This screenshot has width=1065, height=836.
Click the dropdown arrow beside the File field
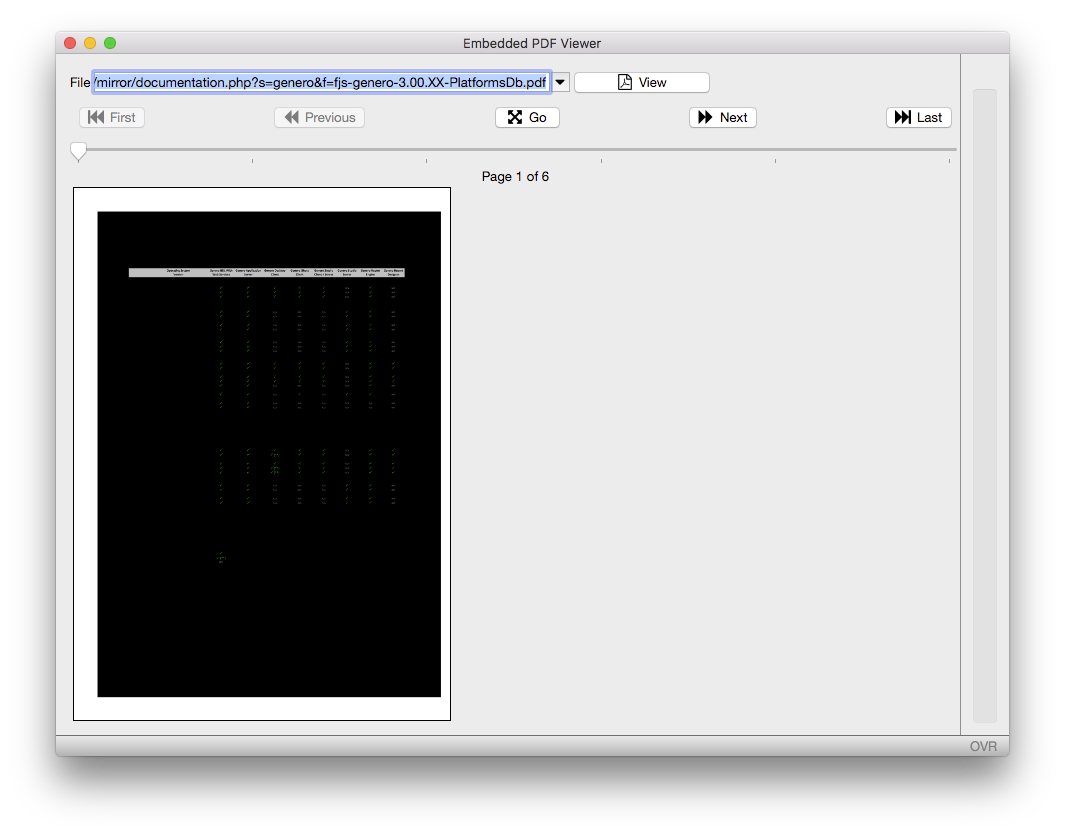pyautogui.click(x=560, y=82)
